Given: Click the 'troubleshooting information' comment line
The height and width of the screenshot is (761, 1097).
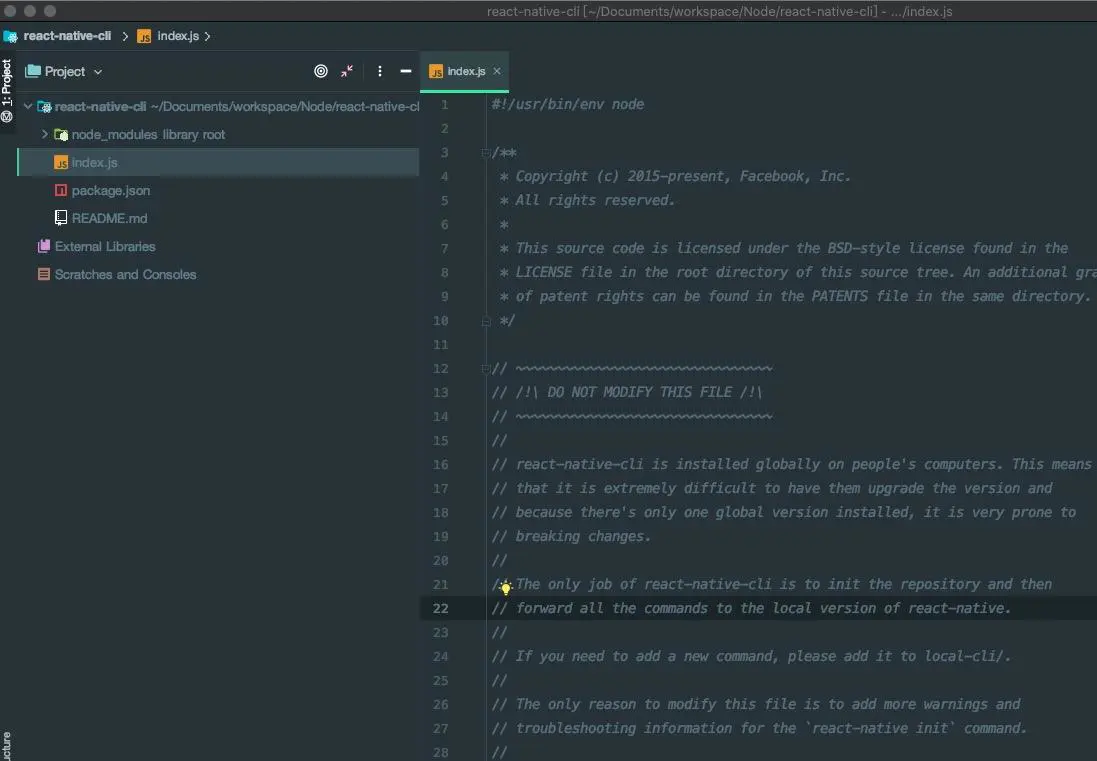Looking at the screenshot, I should (759, 728).
